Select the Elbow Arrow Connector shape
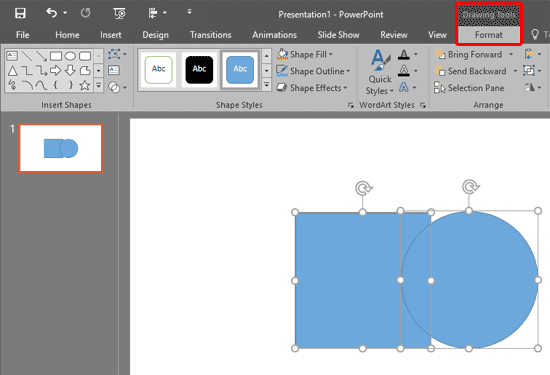The width and height of the screenshot is (550, 375). (x=41, y=71)
